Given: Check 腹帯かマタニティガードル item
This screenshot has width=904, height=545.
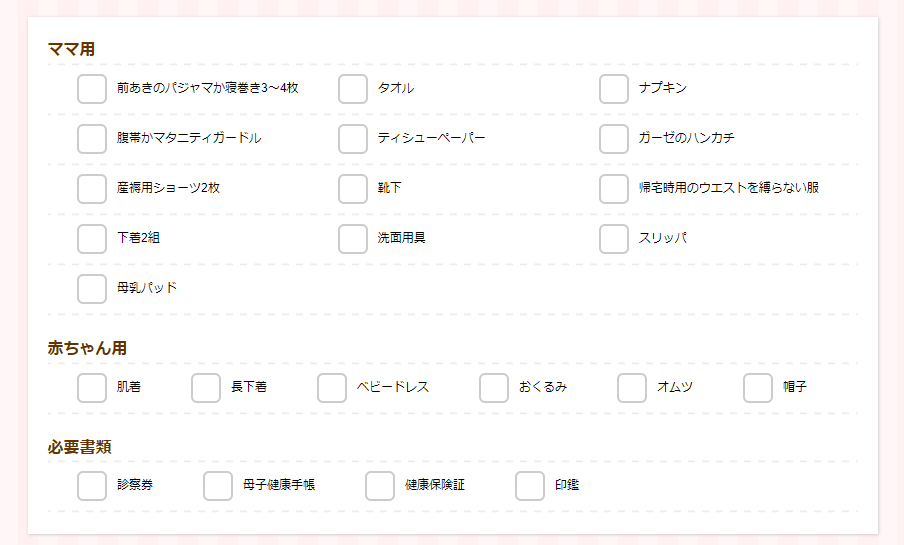Looking at the screenshot, I should click(x=92, y=139).
